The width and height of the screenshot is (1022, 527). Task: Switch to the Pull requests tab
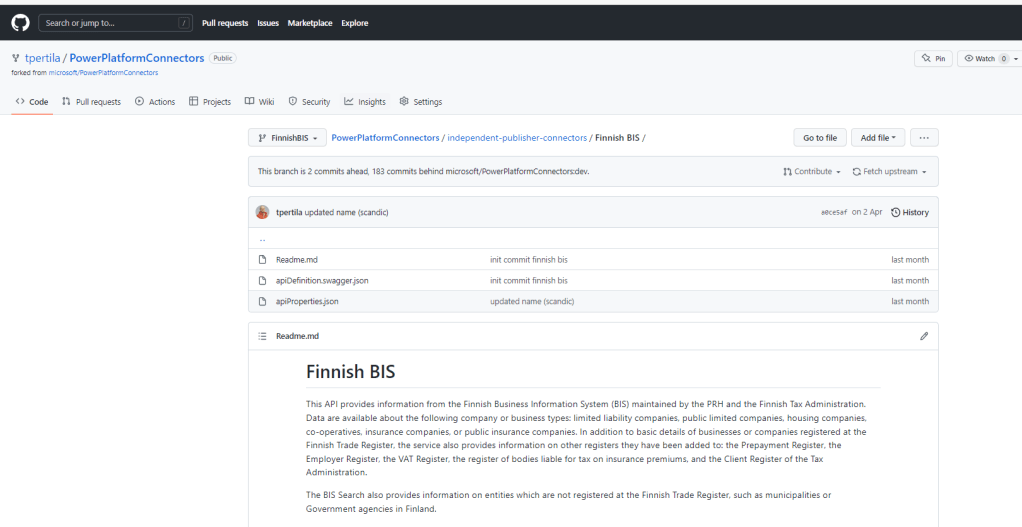[x=91, y=102]
